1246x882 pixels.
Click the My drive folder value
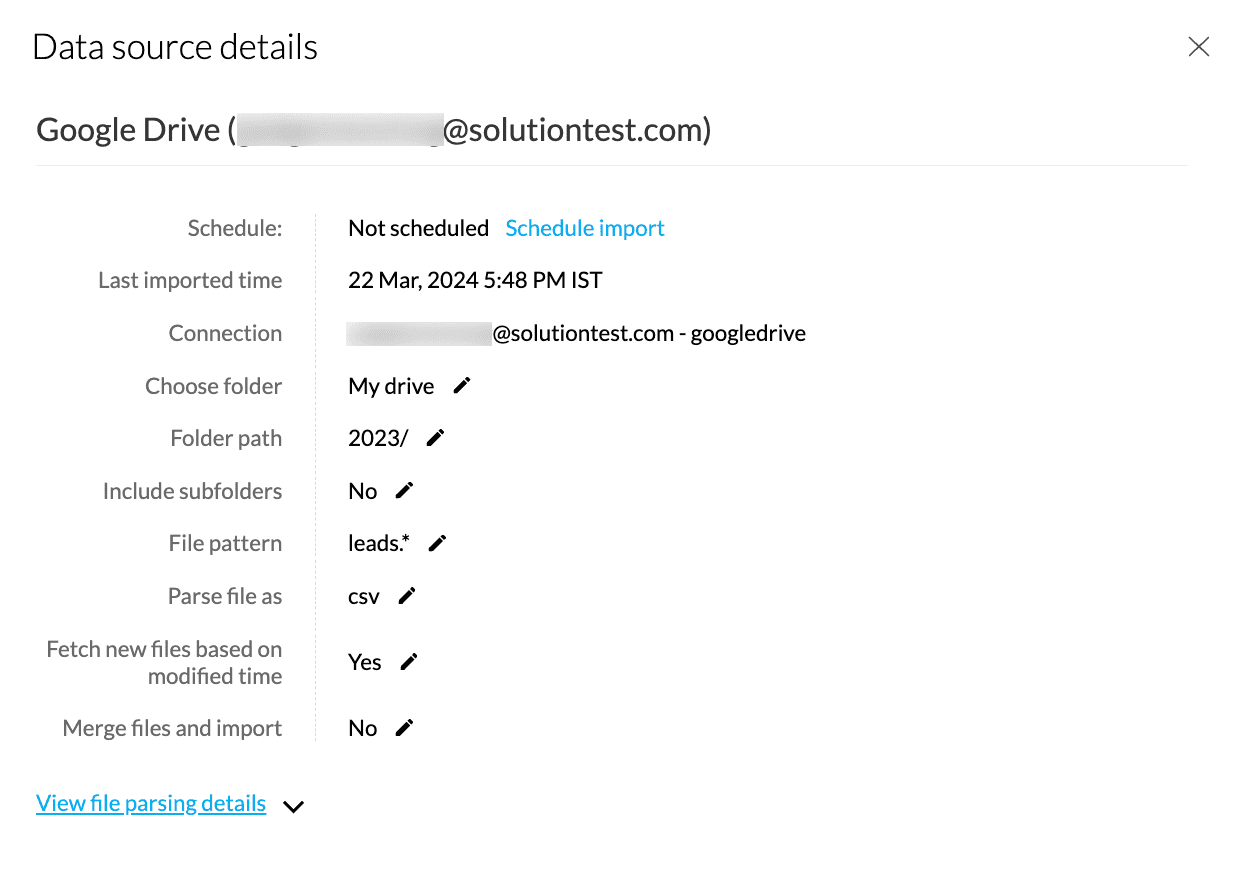[391, 386]
